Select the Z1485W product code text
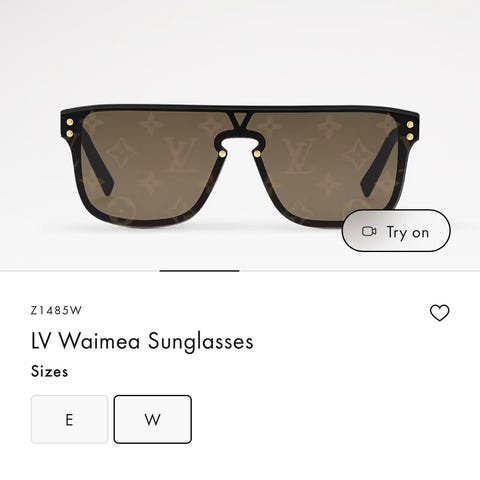Screen dimensions: 480x480 56,310
